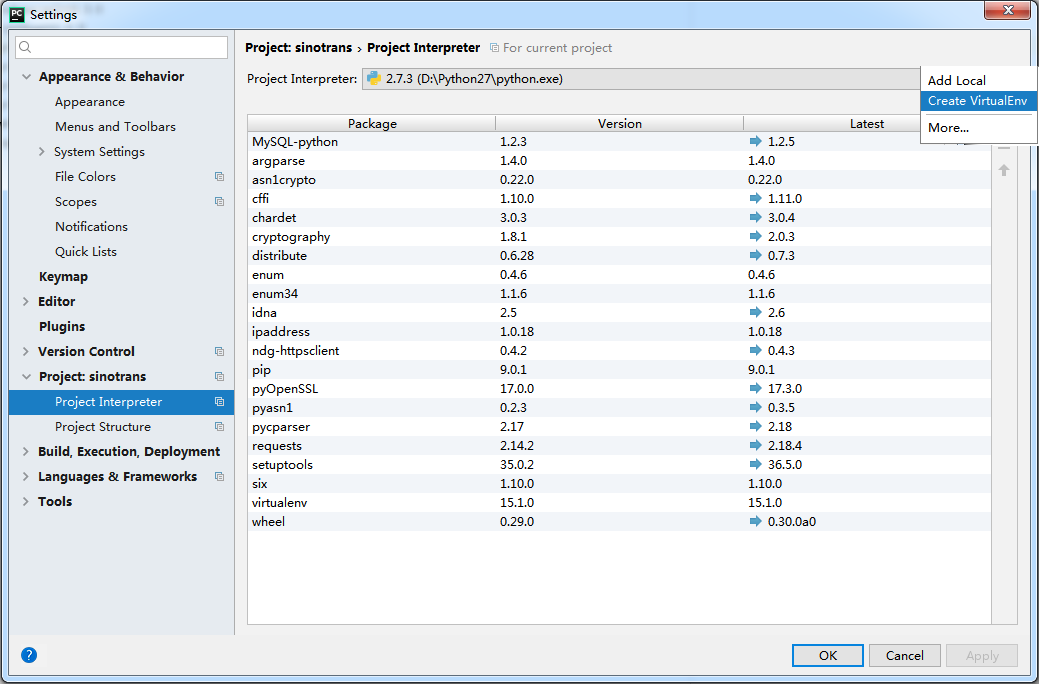Click the update arrow in the setuptools row
Viewport: 1039px width, 684px height.
pos(755,464)
